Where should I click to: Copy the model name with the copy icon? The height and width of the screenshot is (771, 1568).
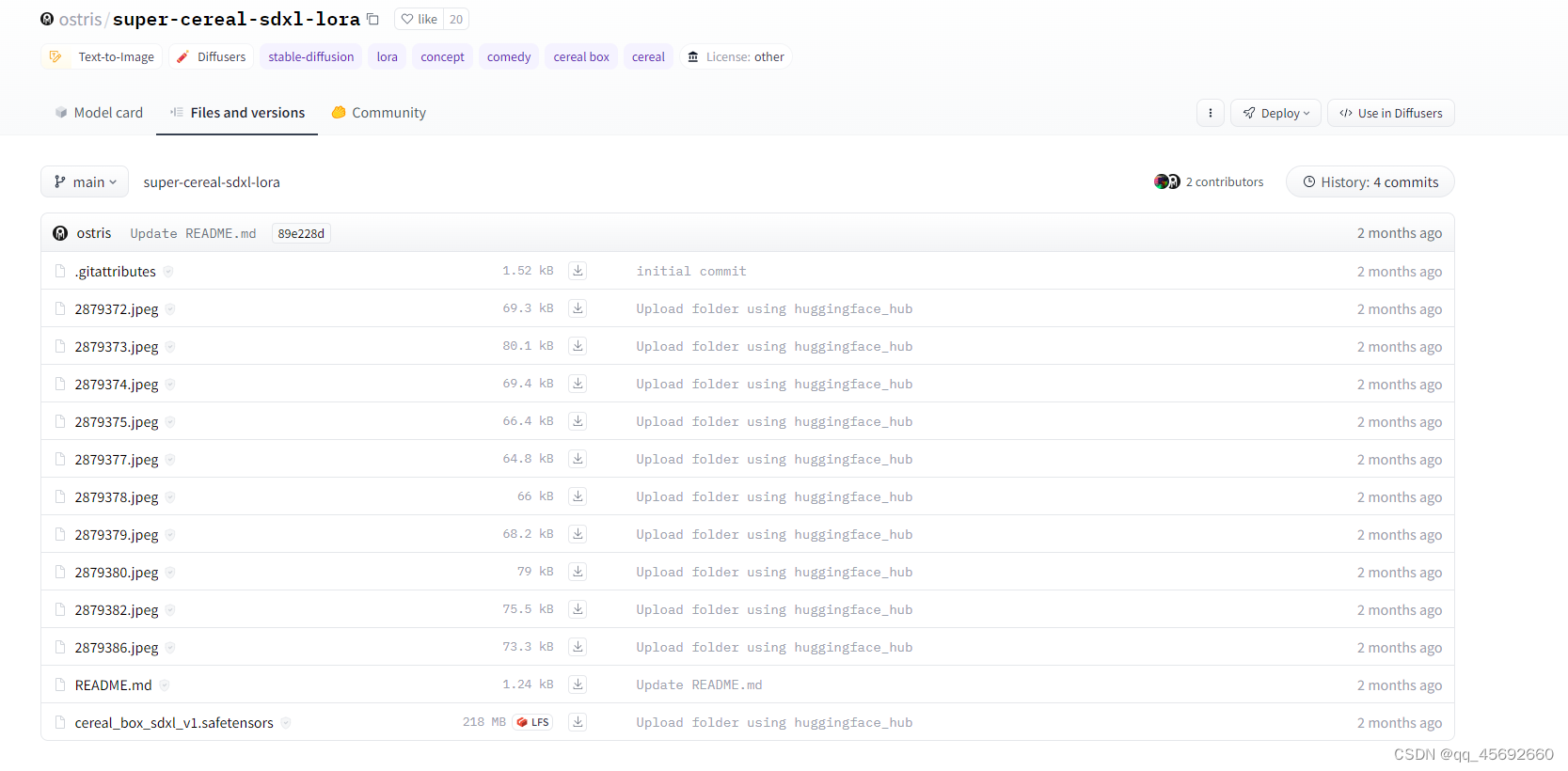(372, 19)
